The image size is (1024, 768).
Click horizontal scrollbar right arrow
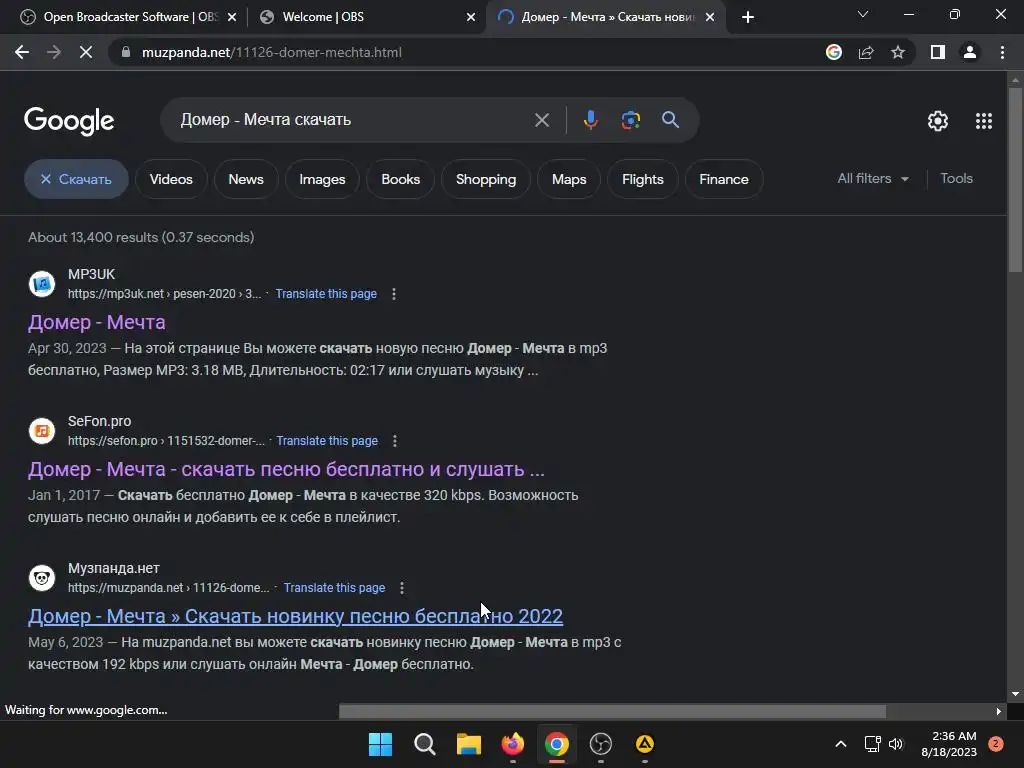pyautogui.click(x=999, y=711)
